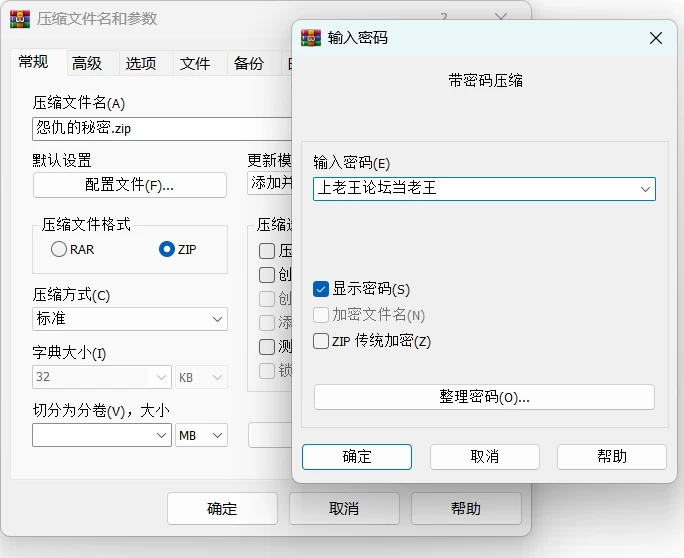Click 确定 in archive parameters window
684x558 pixels.
pos(222,509)
